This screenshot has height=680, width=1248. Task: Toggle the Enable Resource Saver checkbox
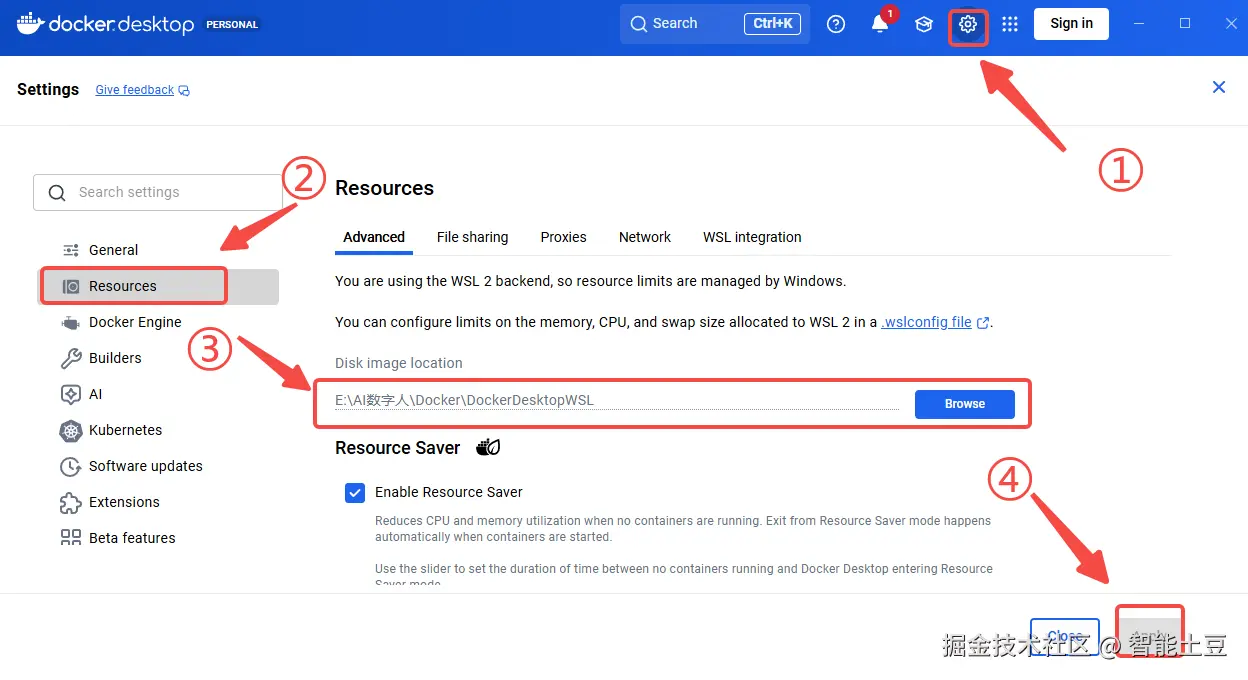[x=355, y=492]
